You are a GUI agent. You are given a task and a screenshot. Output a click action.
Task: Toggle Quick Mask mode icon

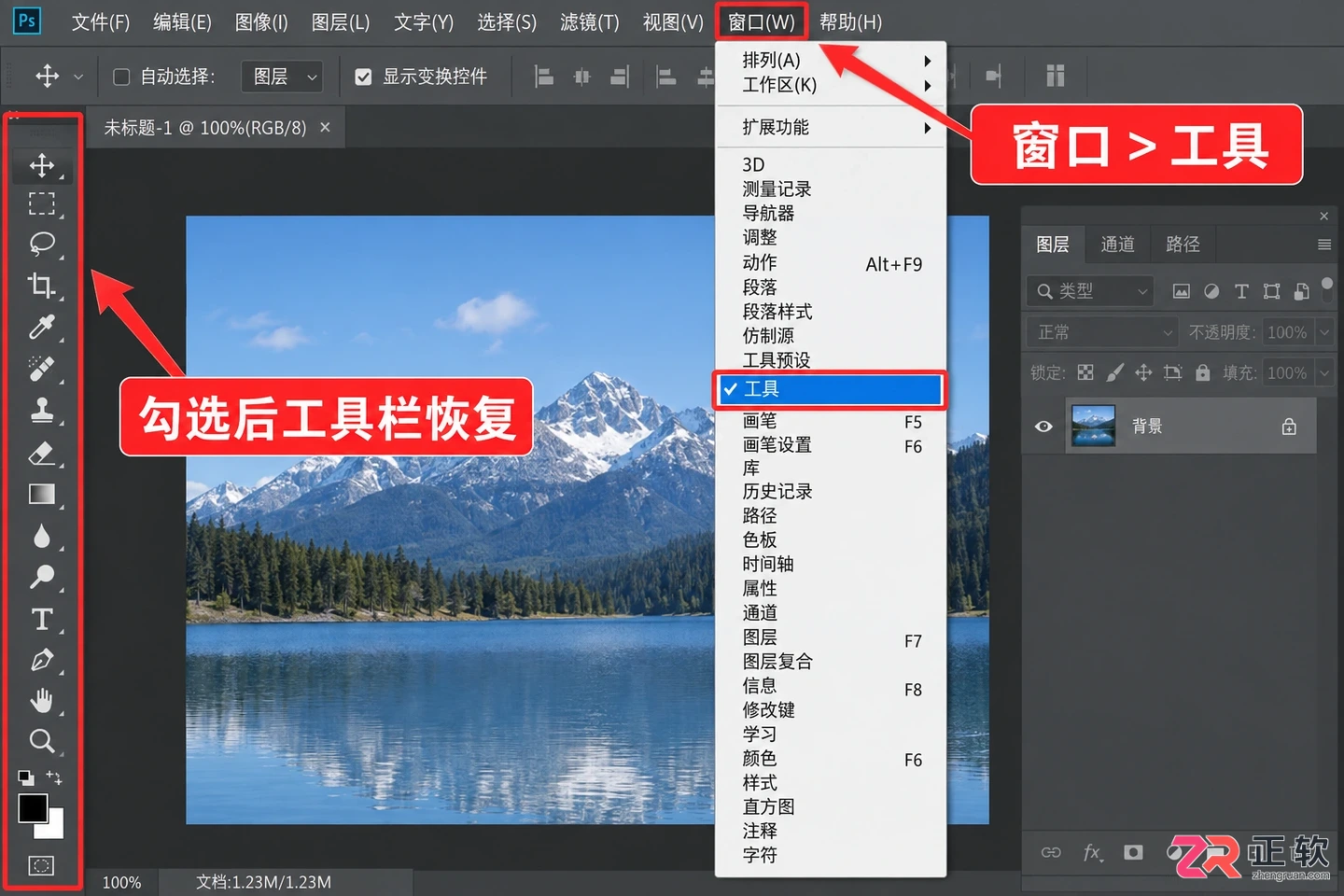pyautogui.click(x=41, y=865)
